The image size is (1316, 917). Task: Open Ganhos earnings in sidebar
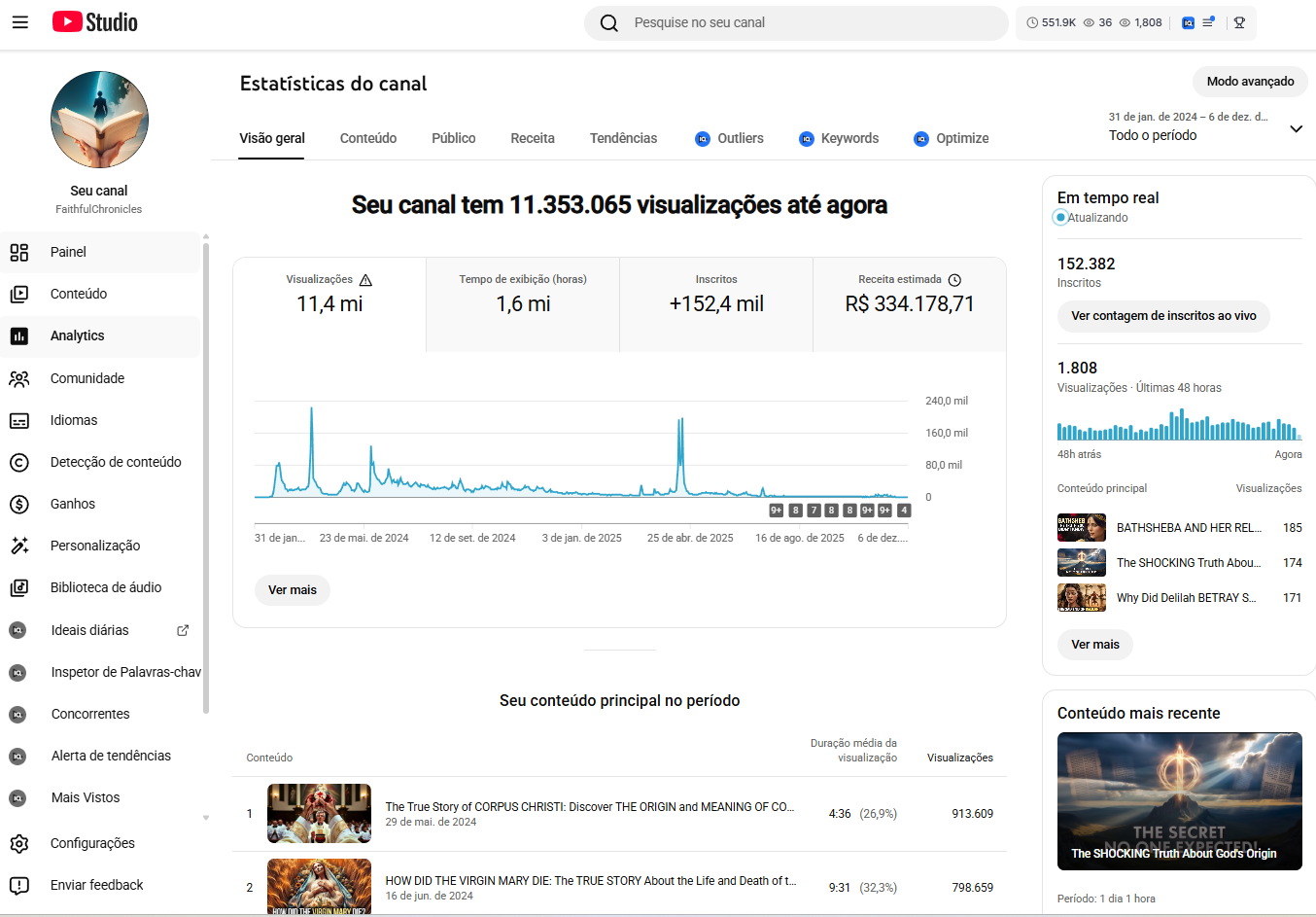point(73,504)
